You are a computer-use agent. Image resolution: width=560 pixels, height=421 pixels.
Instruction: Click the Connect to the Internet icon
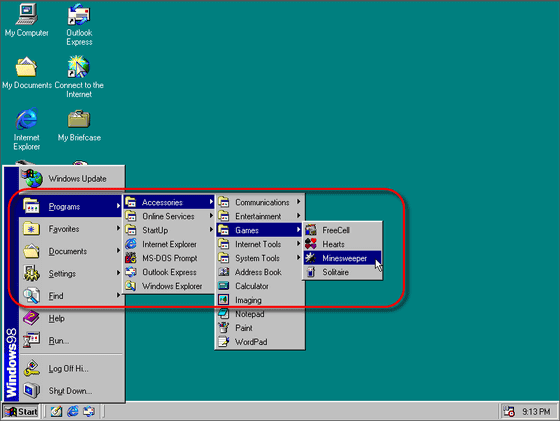coord(79,77)
